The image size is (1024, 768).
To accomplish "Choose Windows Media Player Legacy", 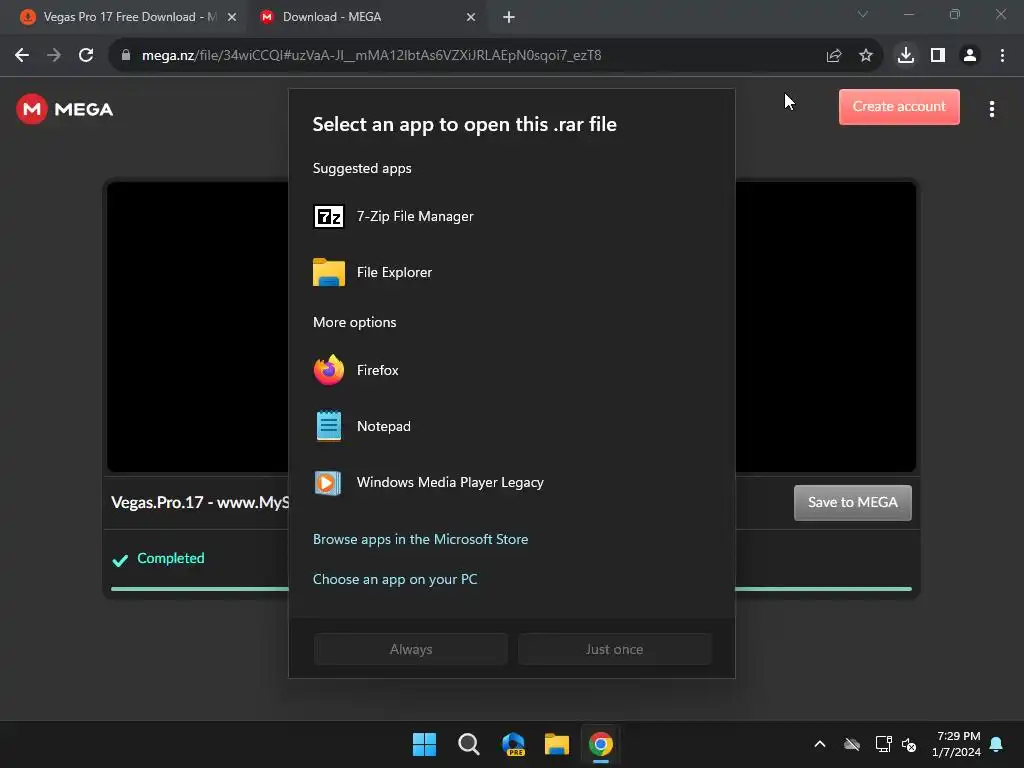I will click(x=511, y=483).
